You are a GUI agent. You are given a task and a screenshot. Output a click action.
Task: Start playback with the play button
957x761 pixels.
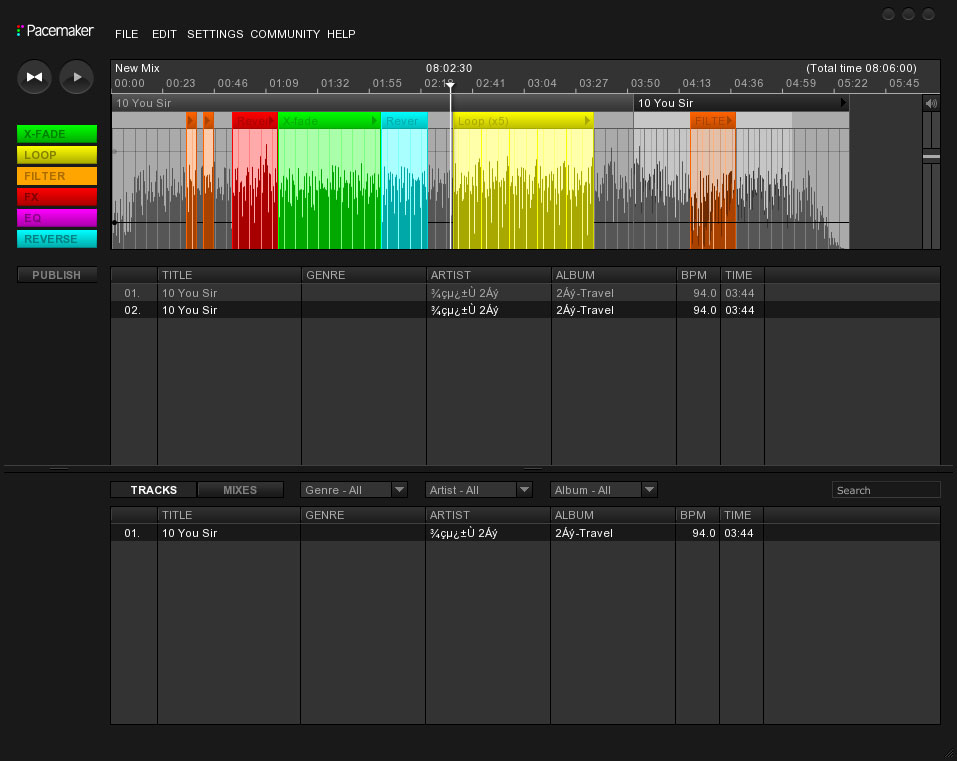click(76, 77)
